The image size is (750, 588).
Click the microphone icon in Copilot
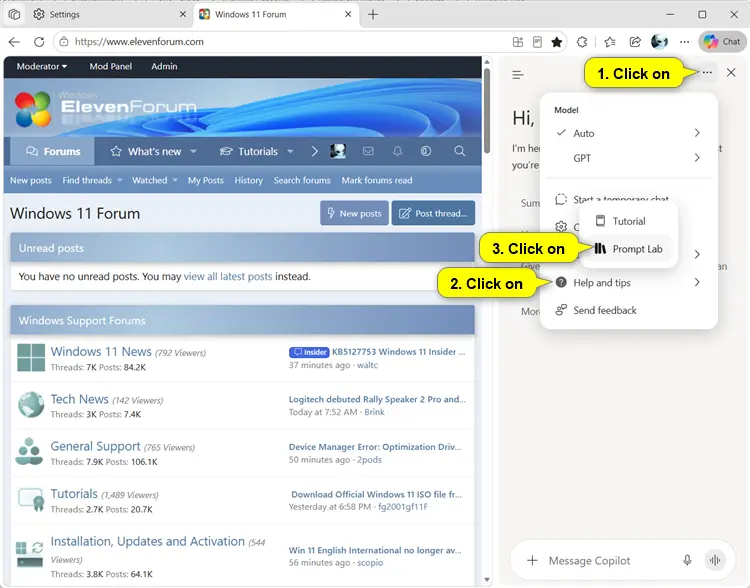tap(687, 560)
